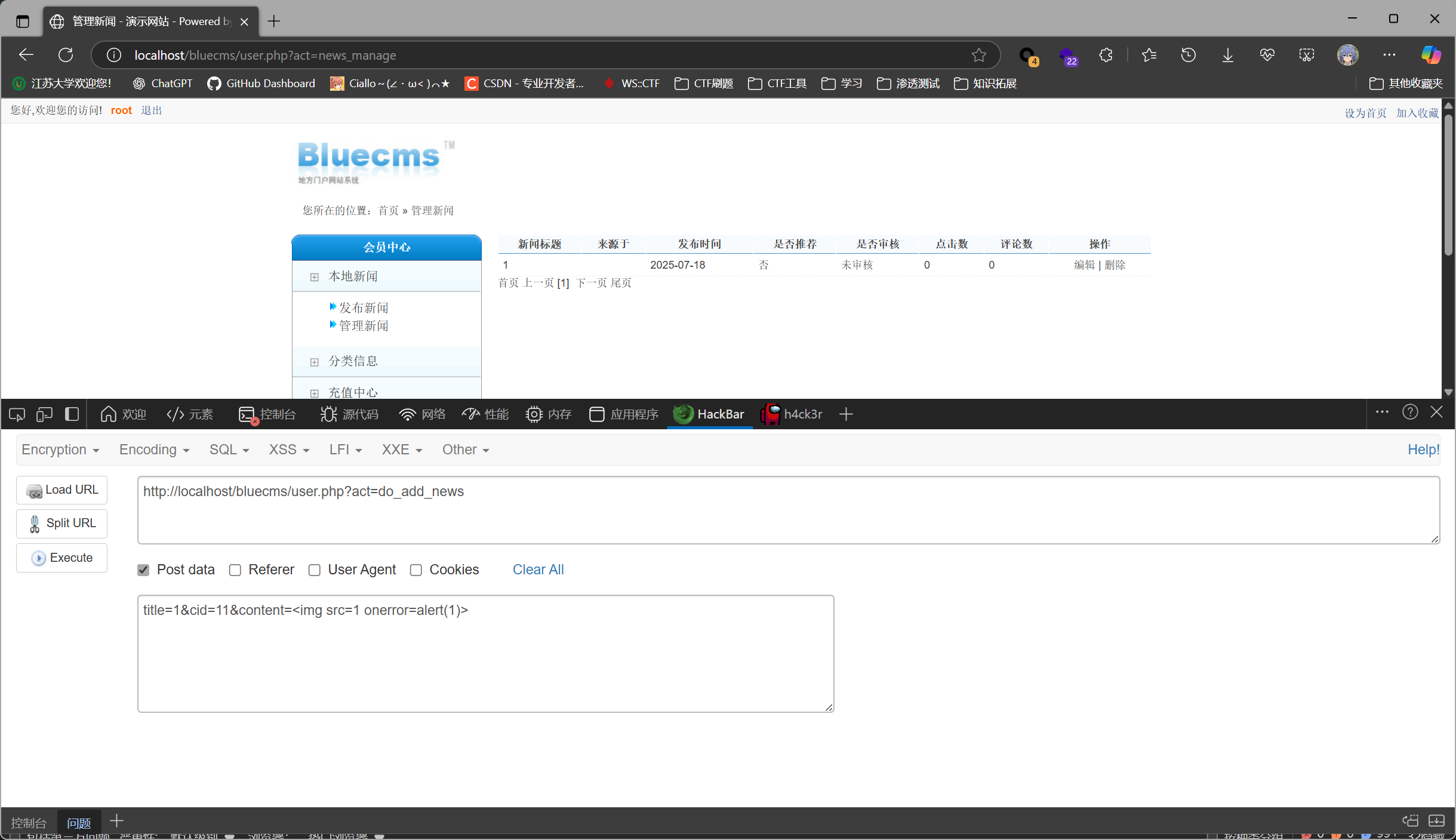Open the Encoding dropdown menu
The image size is (1456, 840).
pyautogui.click(x=154, y=450)
